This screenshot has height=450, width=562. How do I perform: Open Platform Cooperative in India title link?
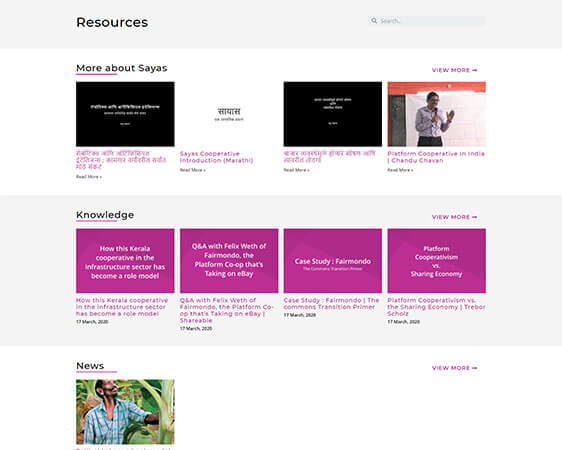pos(436,157)
